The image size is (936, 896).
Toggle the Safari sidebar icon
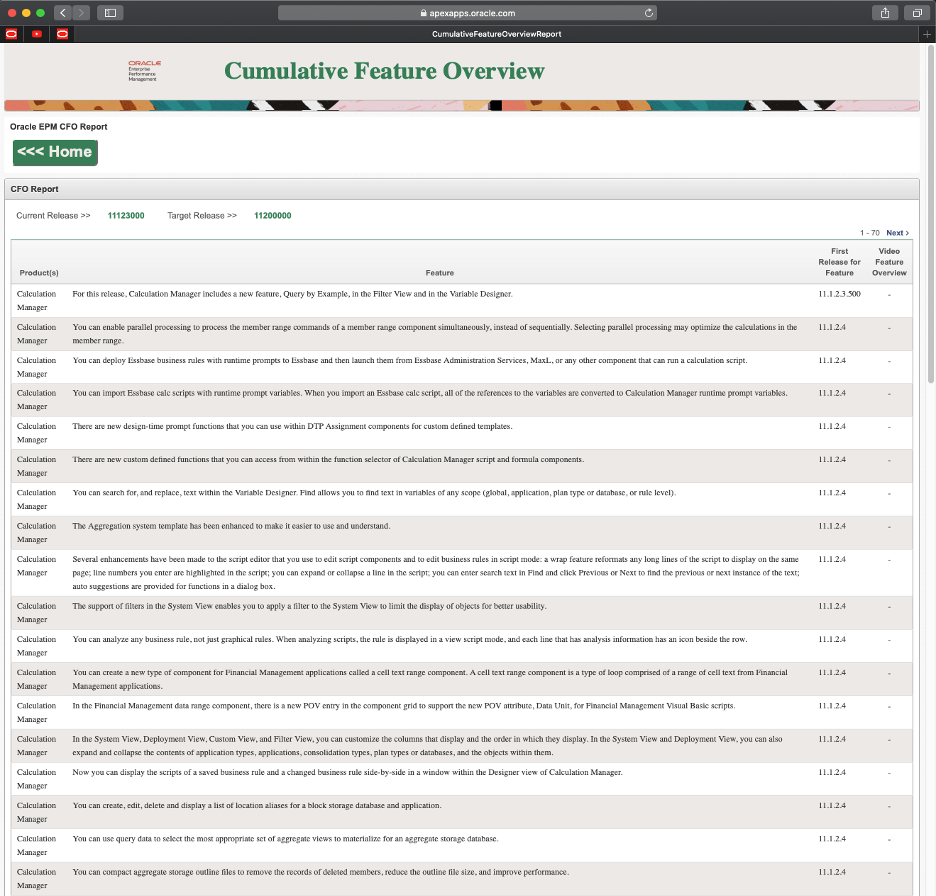tap(110, 13)
